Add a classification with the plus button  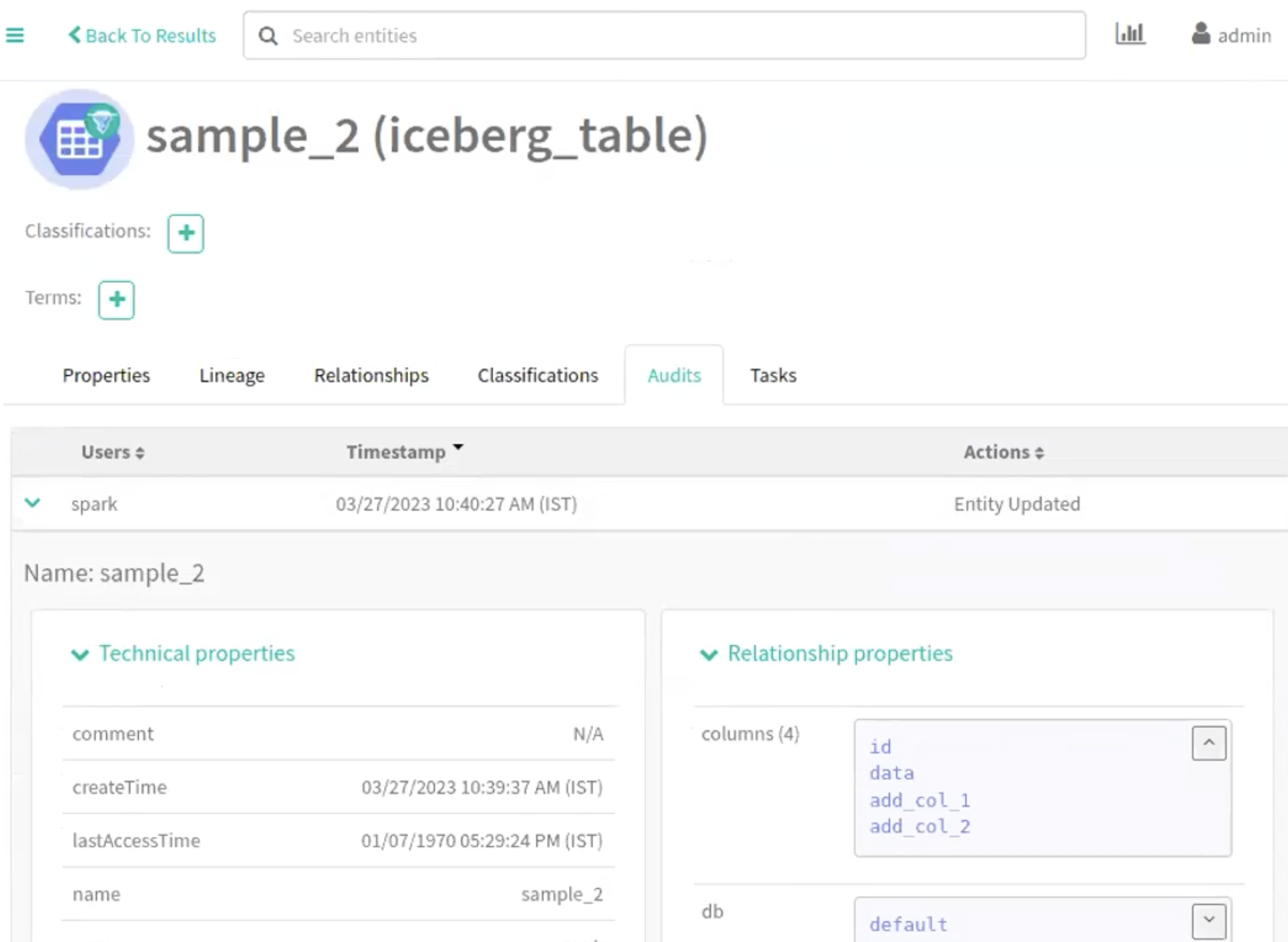pos(186,233)
